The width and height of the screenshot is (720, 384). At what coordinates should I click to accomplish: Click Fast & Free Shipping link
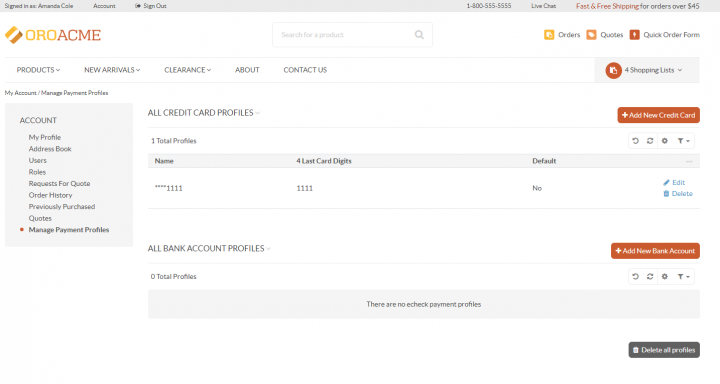(x=607, y=6)
